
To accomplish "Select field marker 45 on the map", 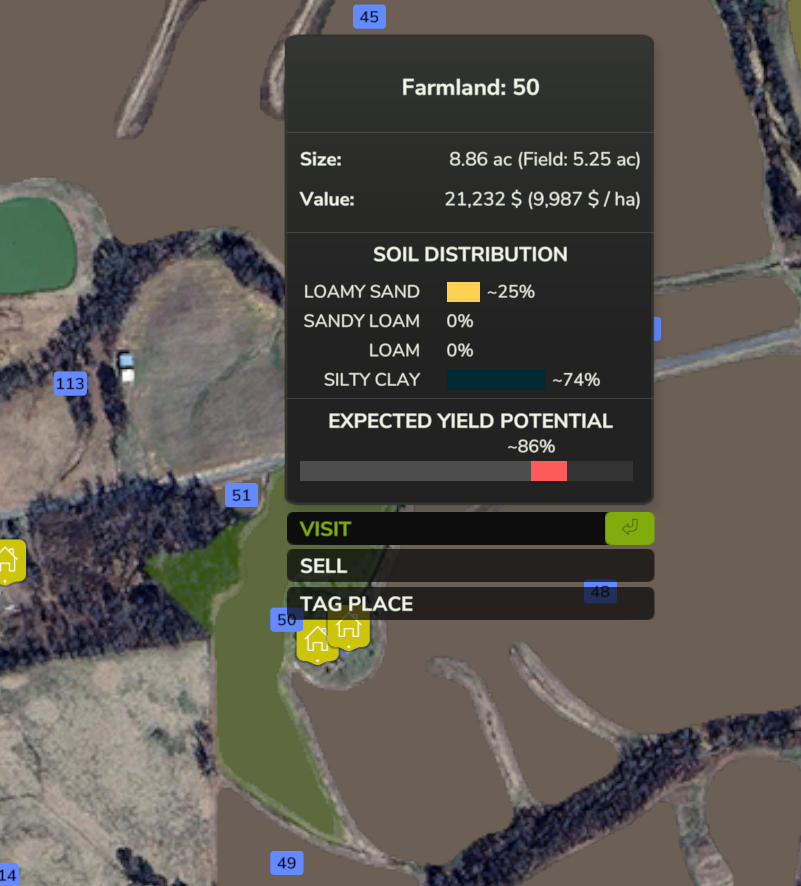I will tap(369, 17).
